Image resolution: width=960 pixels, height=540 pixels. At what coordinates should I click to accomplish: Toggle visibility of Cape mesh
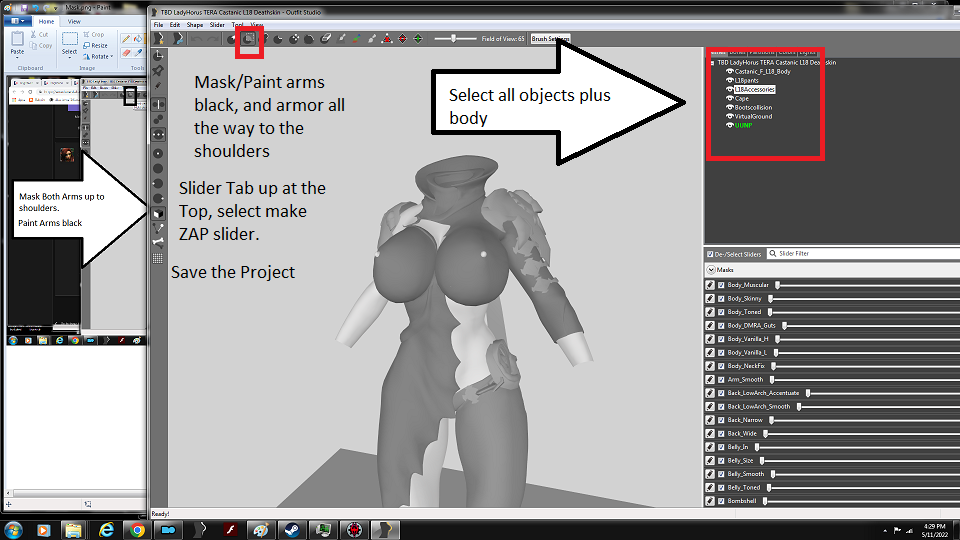pos(729,98)
